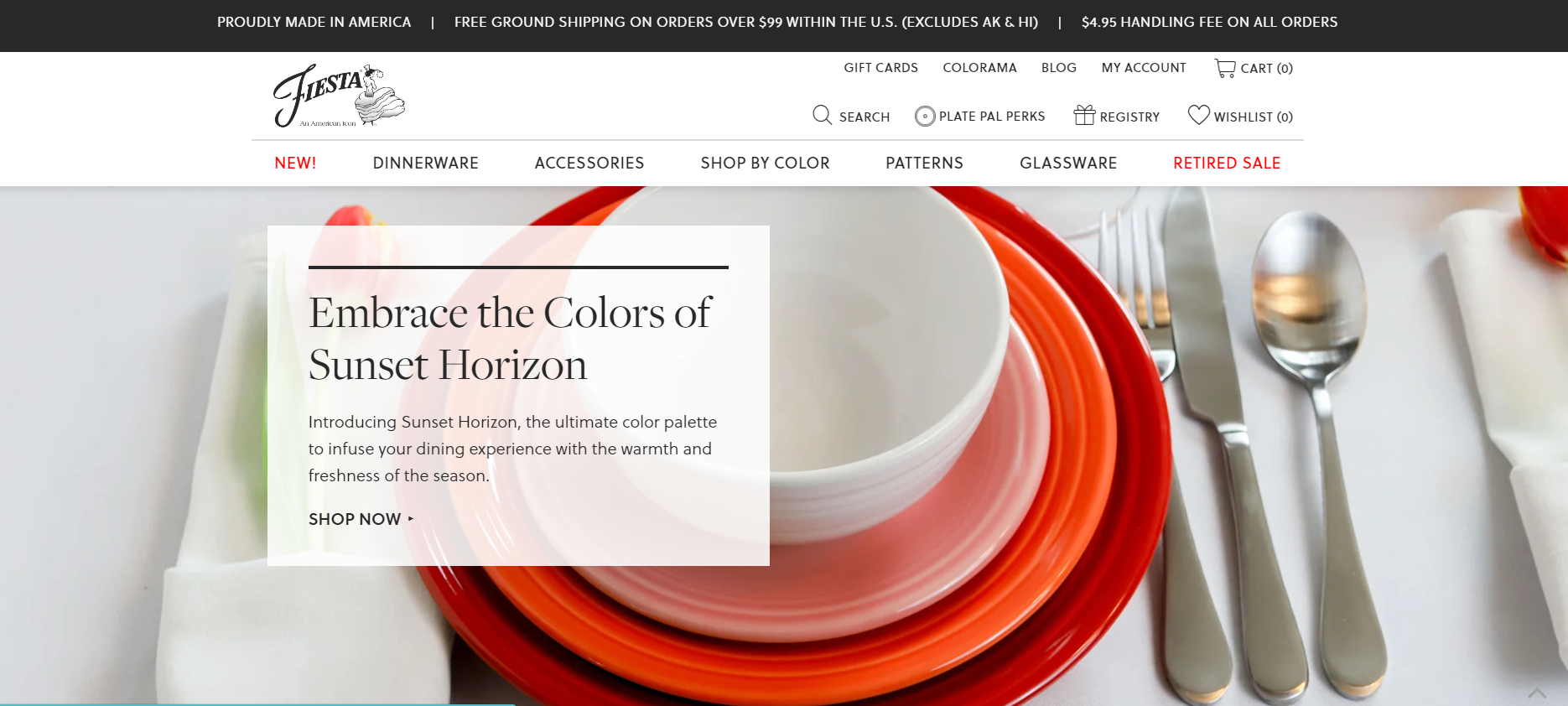
Task: Open the shopping cart icon
Action: point(1225,68)
